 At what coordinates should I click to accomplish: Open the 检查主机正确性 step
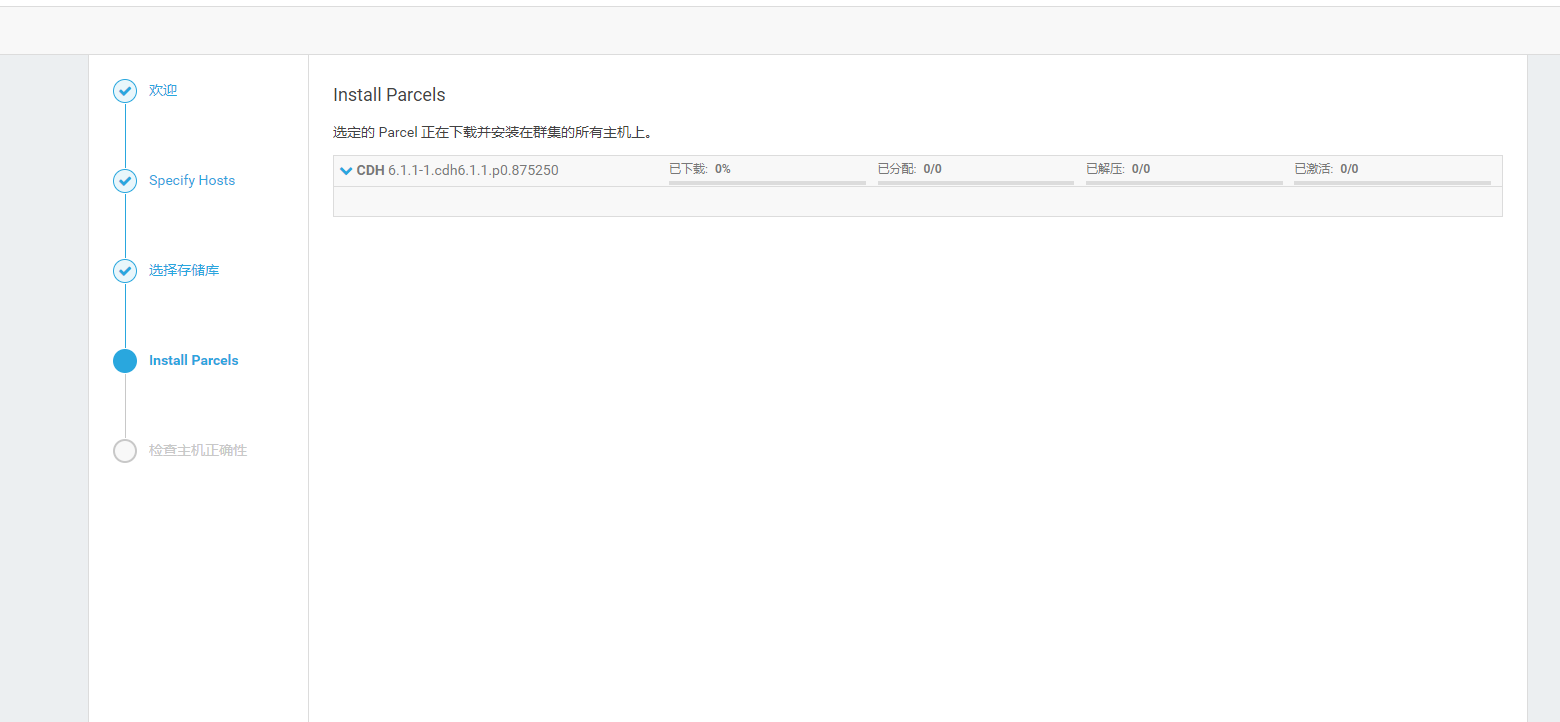195,450
